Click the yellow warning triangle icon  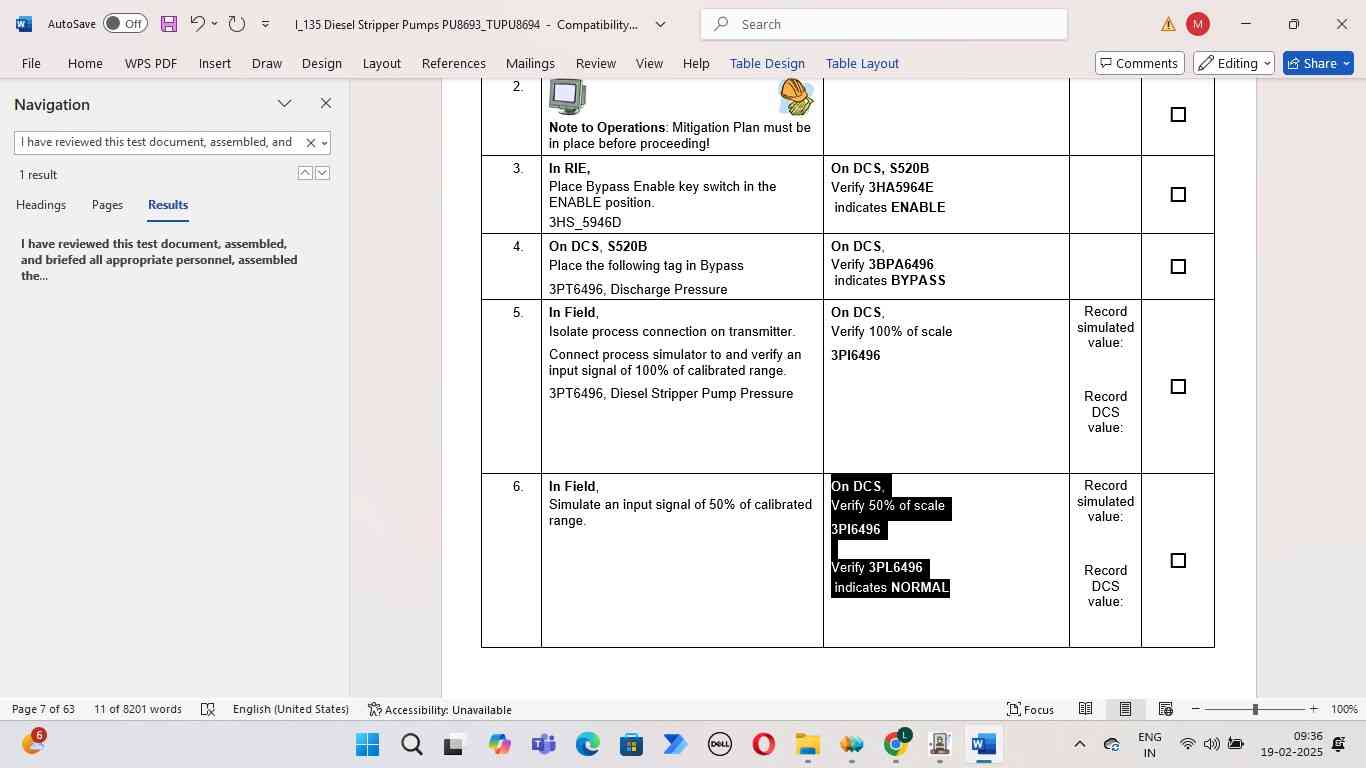coord(1168,24)
